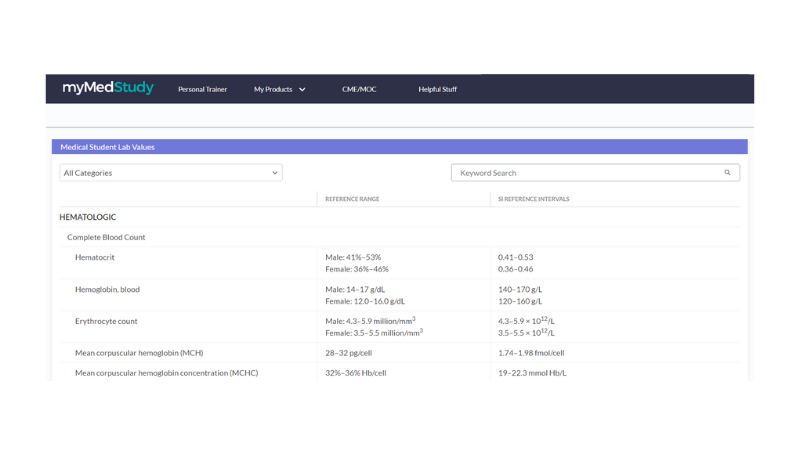Click the value Male: 14–17 g/dL
This screenshot has height=455, width=800.
pos(355,289)
